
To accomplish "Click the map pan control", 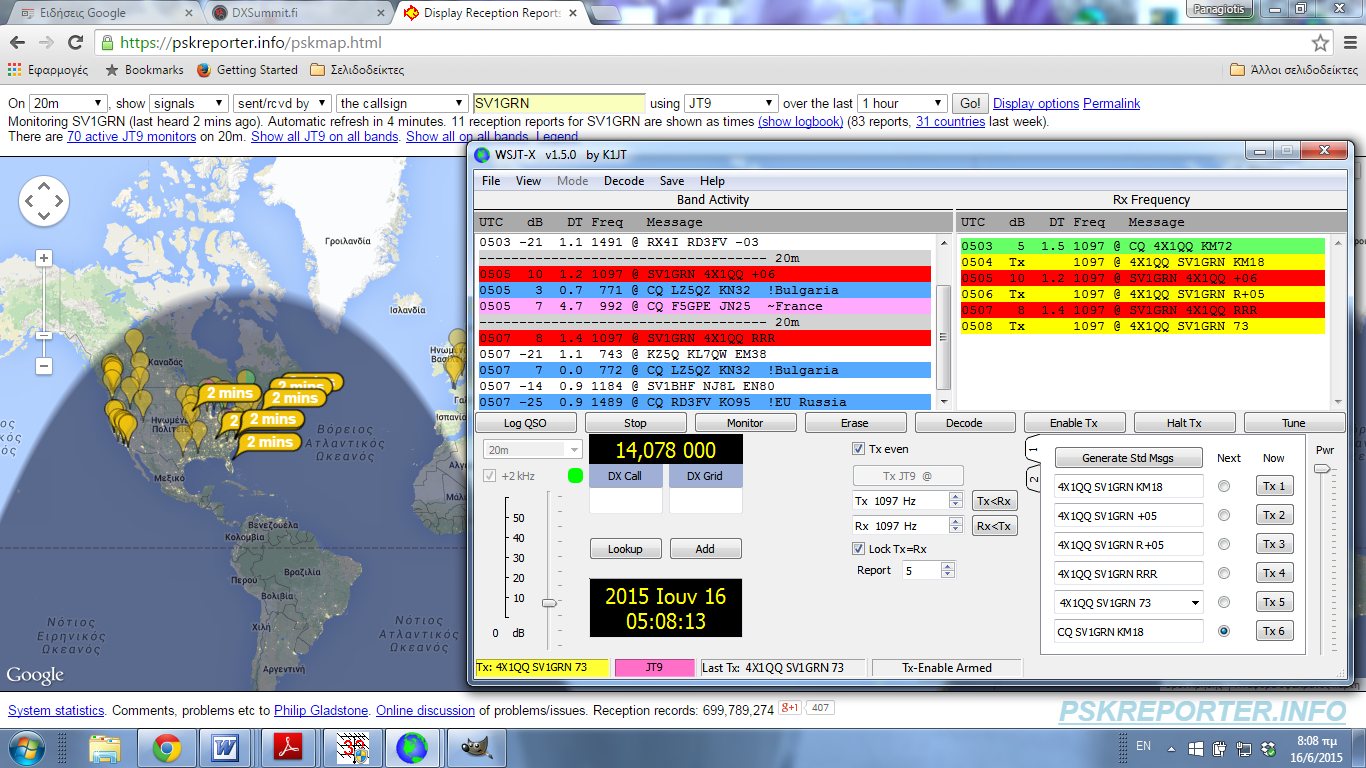I will click(44, 201).
